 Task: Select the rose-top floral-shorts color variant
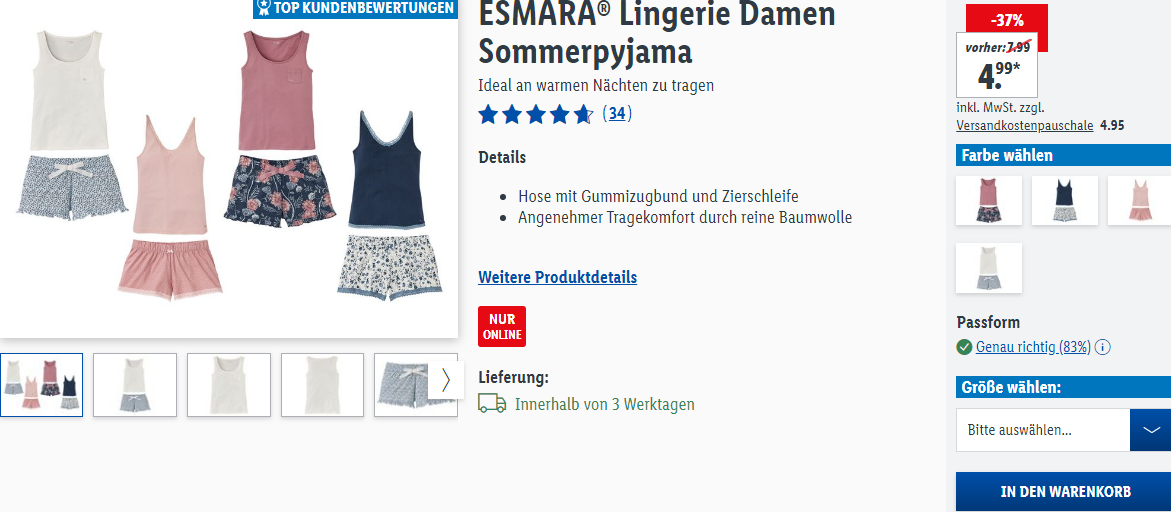[x=989, y=200]
